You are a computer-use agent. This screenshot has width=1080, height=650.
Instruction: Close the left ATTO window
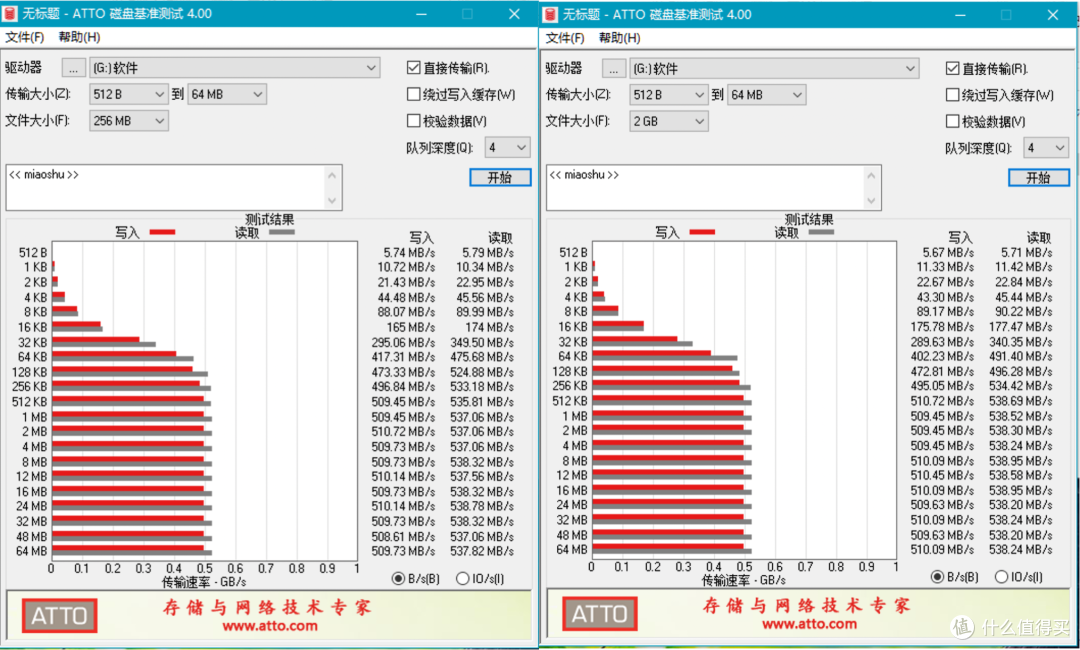tap(514, 14)
